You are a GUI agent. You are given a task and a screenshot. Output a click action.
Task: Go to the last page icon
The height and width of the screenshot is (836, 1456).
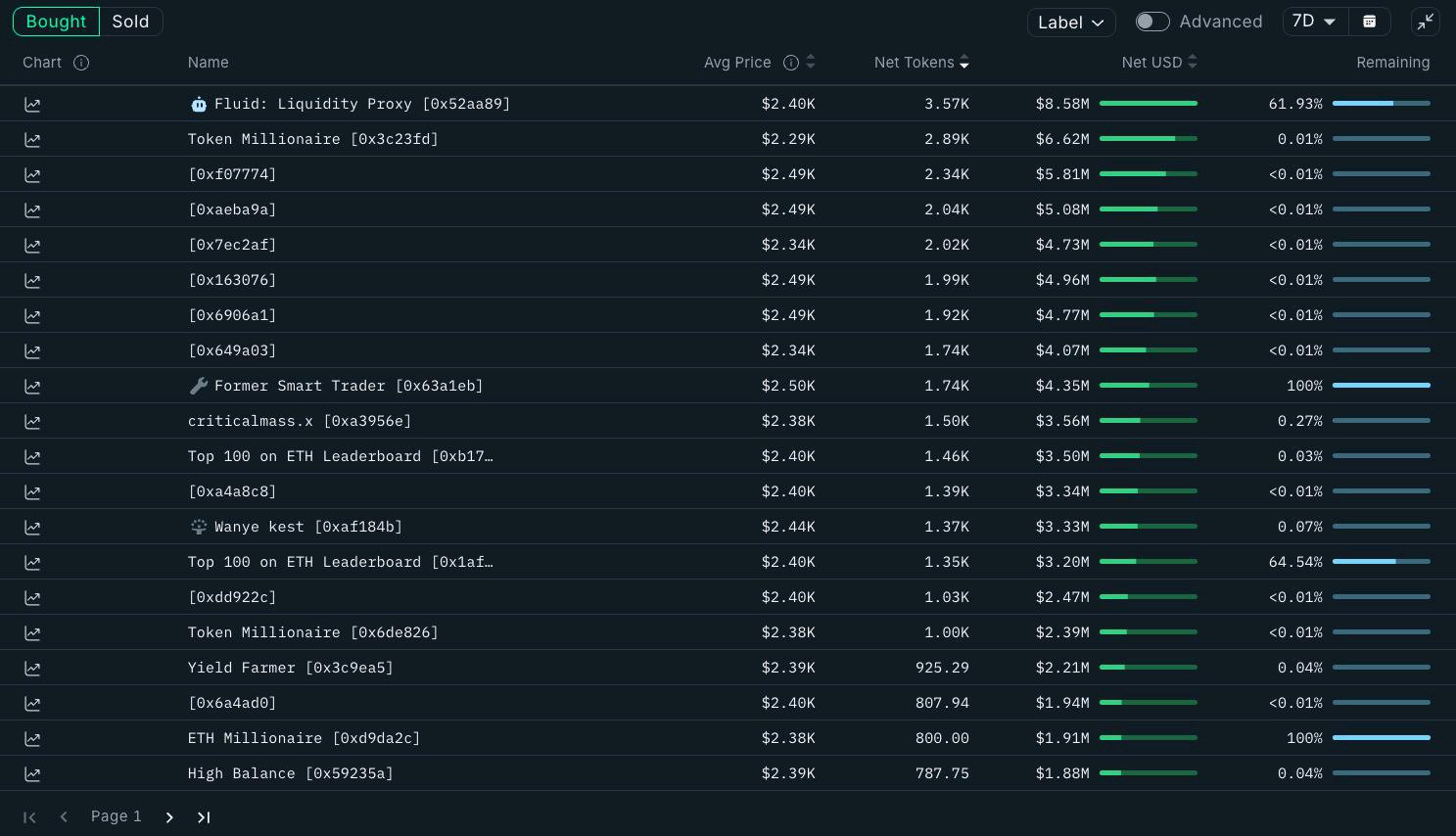[x=204, y=816]
